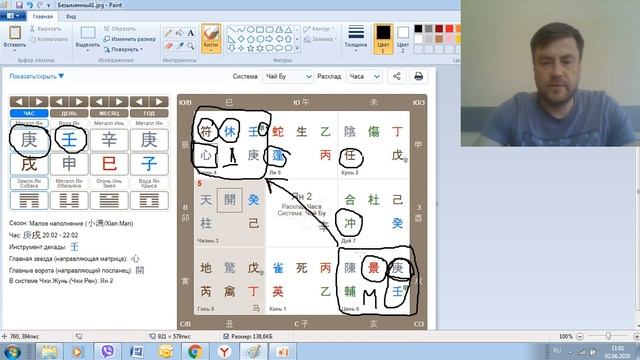Choose the triangle shape
Screen dimensions: 640x360
tap(289, 30)
